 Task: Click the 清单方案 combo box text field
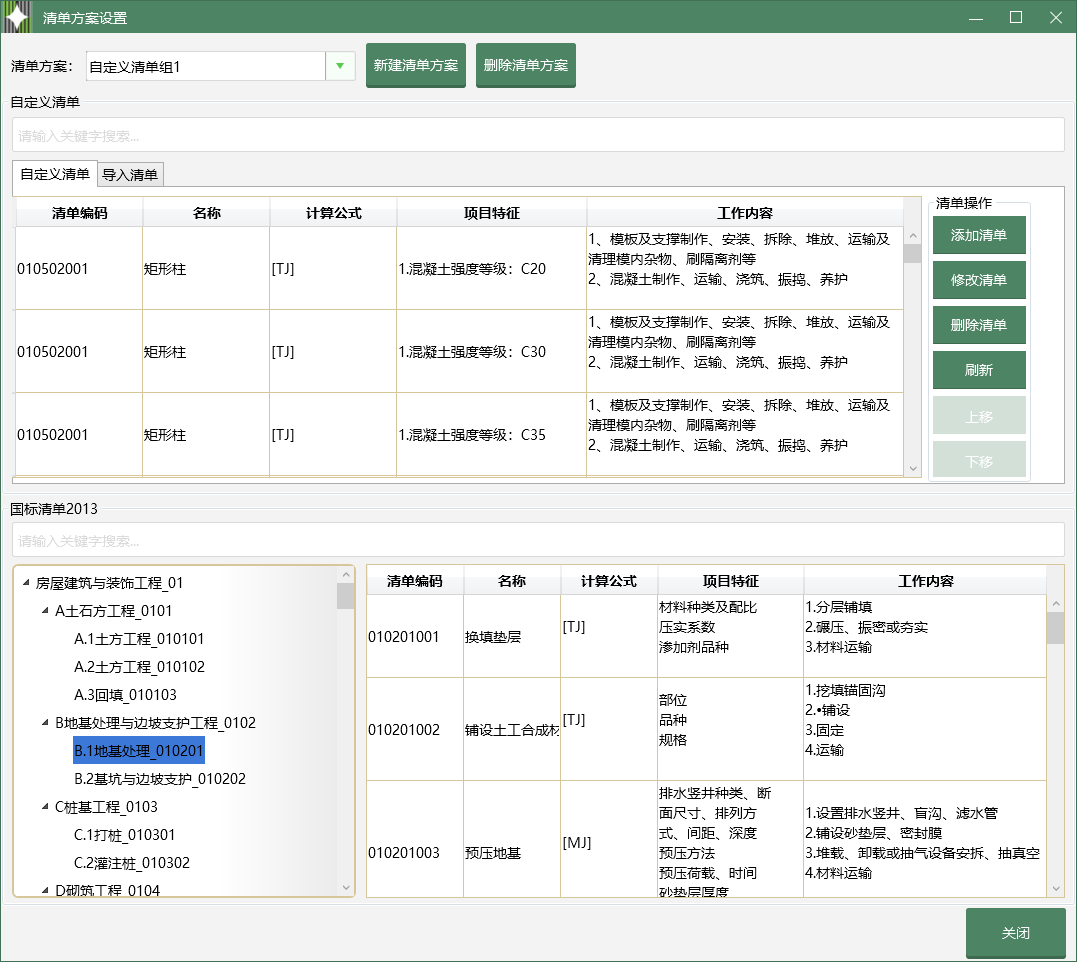205,67
